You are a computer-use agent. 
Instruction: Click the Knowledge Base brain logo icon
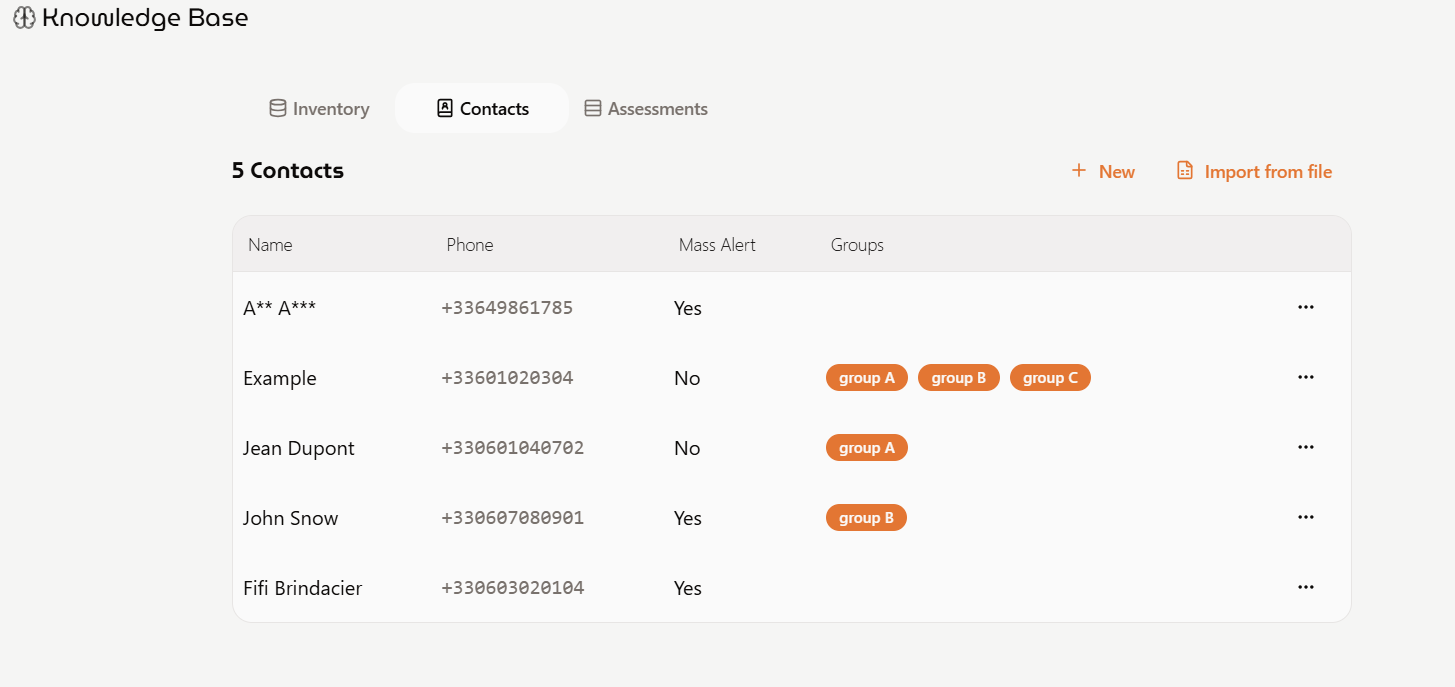(x=24, y=18)
